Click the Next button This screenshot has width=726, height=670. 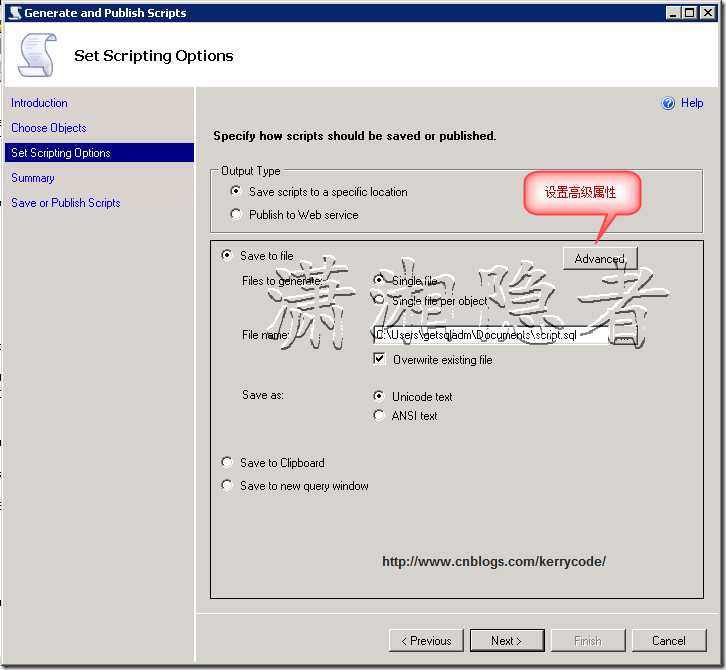pos(507,640)
